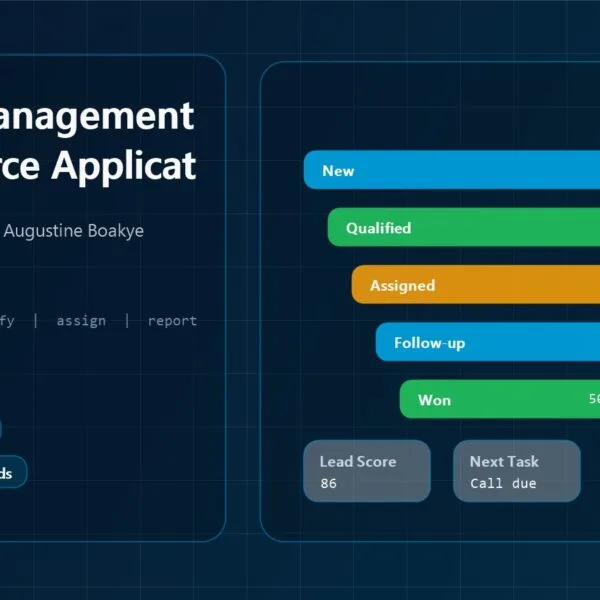Open the Lead Score card showing 86
This screenshot has width=600, height=600.
[x=367, y=471]
